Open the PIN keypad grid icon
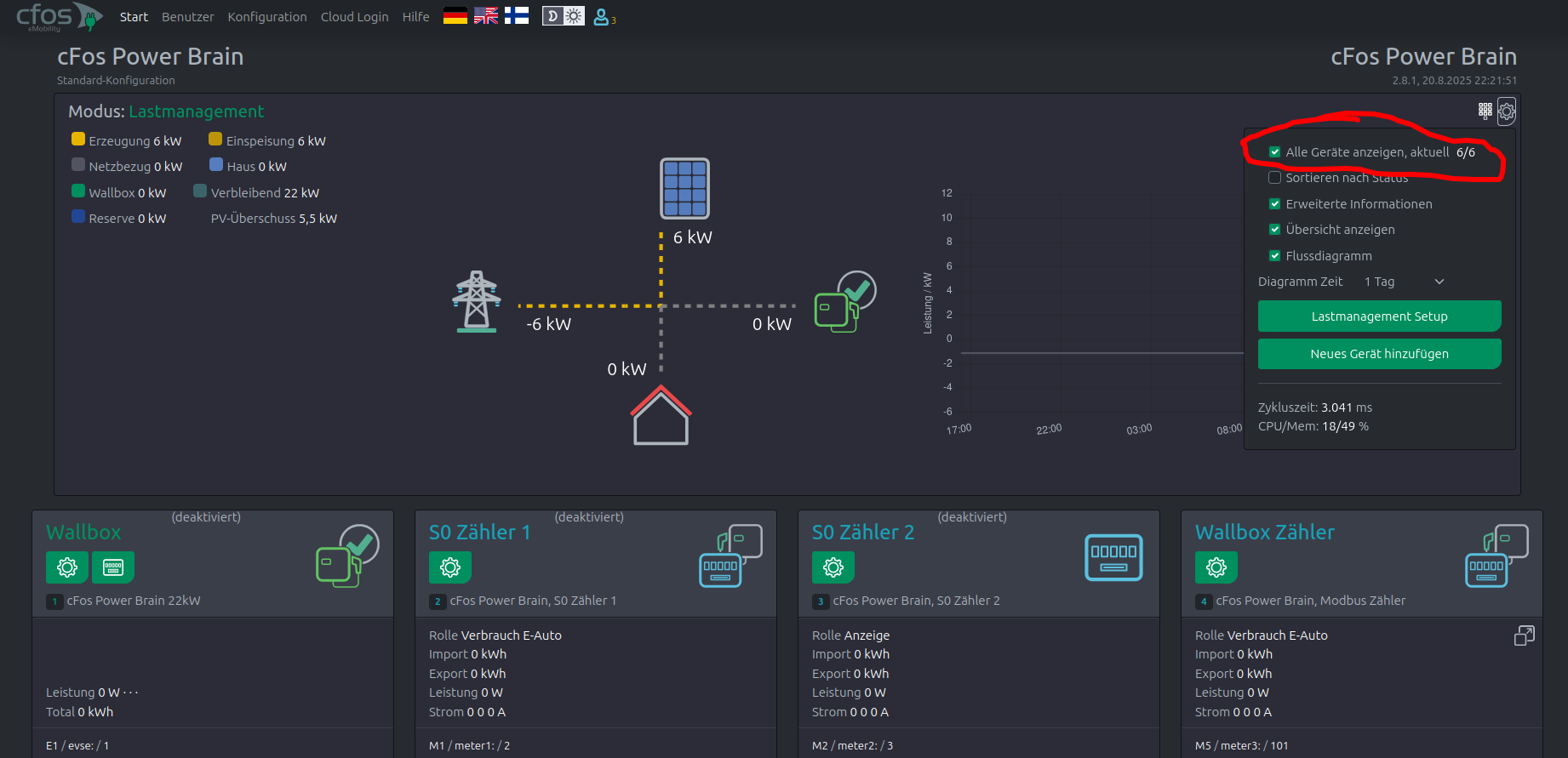 pyautogui.click(x=1485, y=111)
